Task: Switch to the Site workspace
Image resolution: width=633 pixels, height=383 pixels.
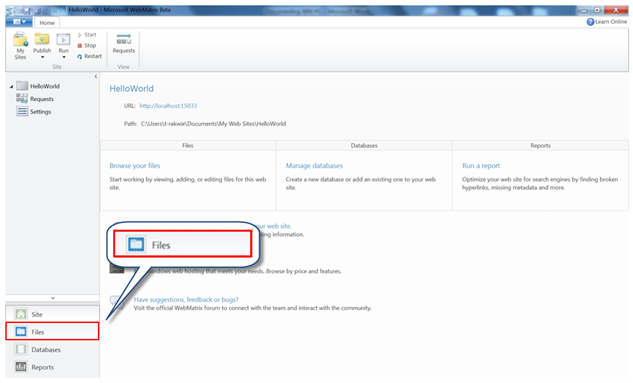Action: pyautogui.click(x=52, y=314)
